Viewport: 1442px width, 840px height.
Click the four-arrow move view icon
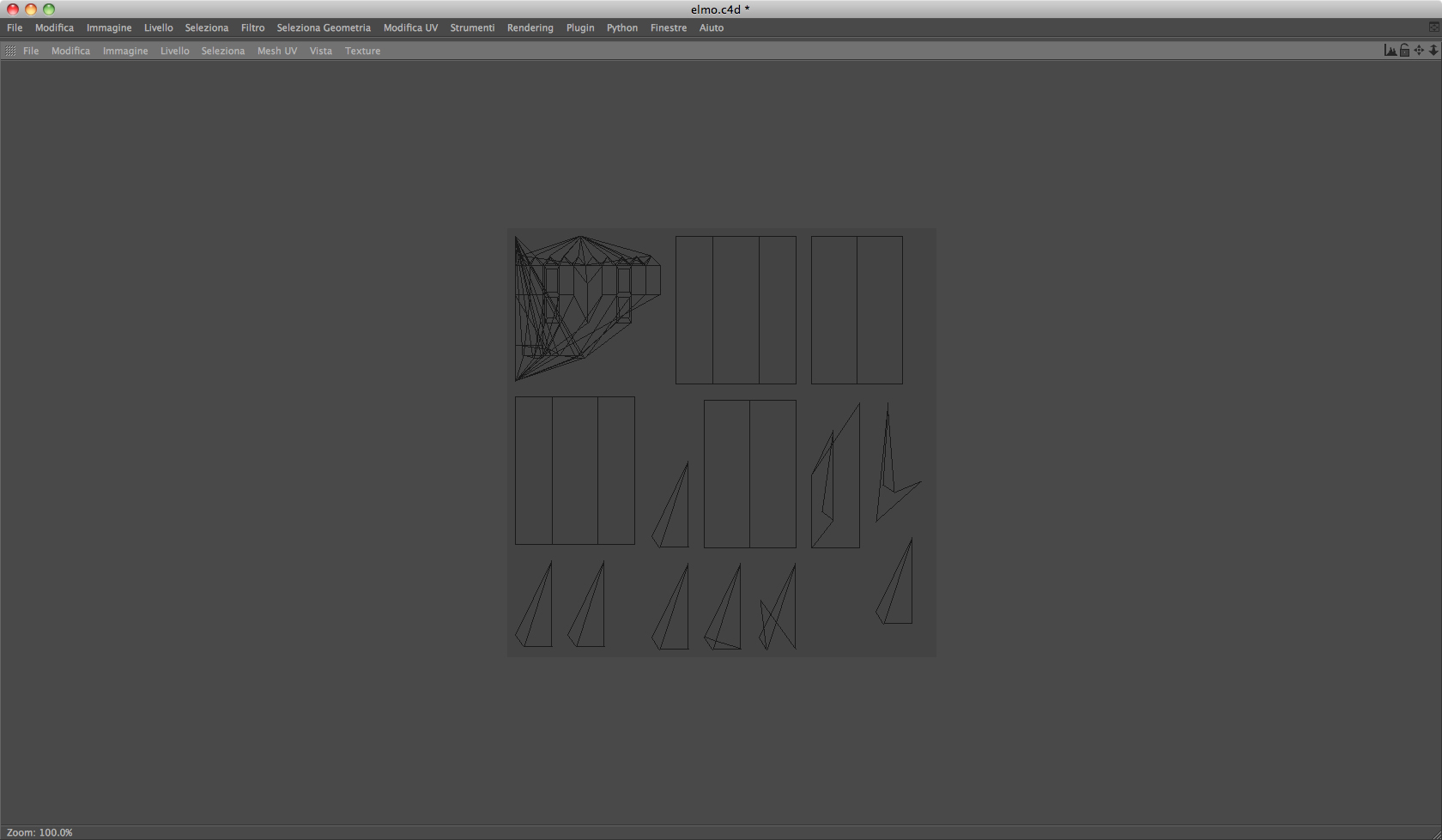(x=1419, y=51)
